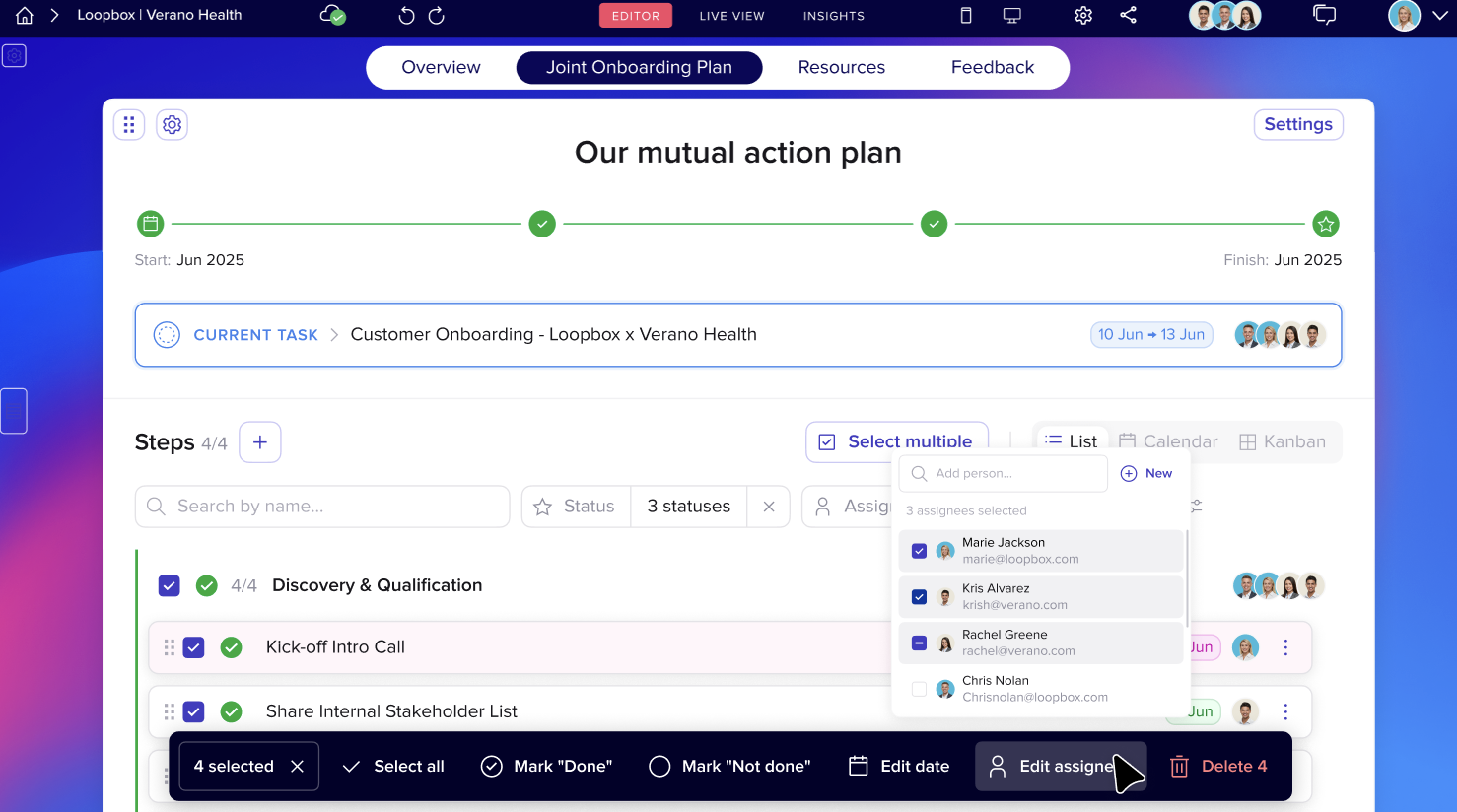Click Edit date in action bar
Screen dimensions: 1457x812
899,766
